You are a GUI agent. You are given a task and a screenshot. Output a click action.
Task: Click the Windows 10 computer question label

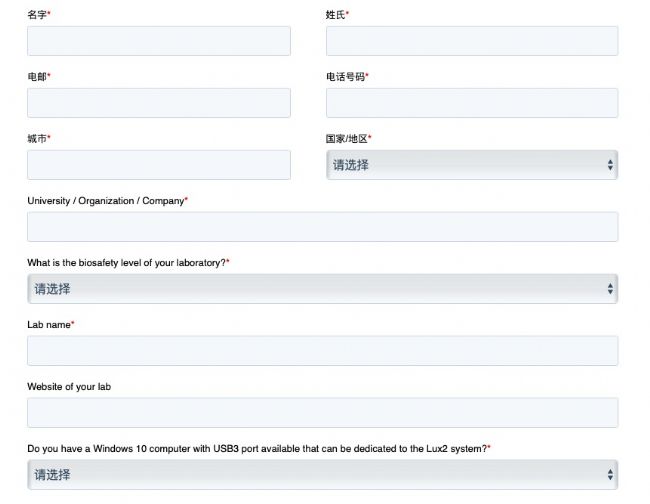point(257,448)
